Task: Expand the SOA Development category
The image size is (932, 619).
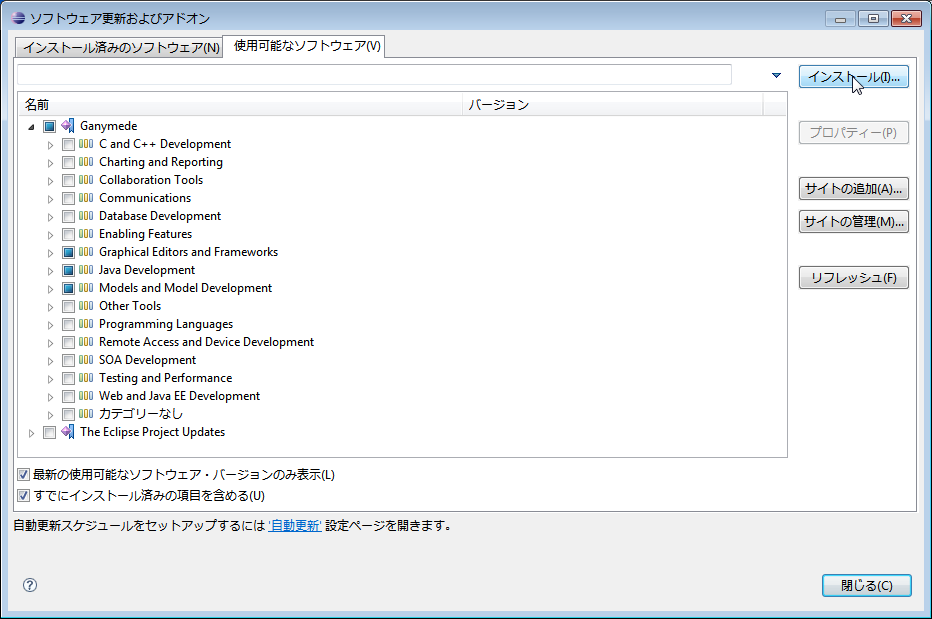Action: pyautogui.click(x=51, y=361)
